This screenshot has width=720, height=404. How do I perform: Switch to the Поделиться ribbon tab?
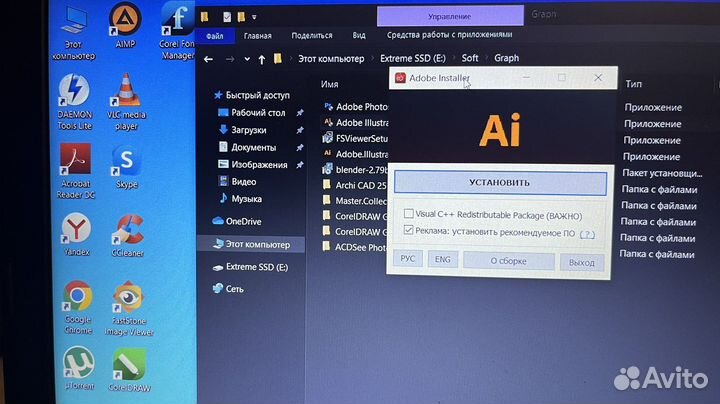312,35
